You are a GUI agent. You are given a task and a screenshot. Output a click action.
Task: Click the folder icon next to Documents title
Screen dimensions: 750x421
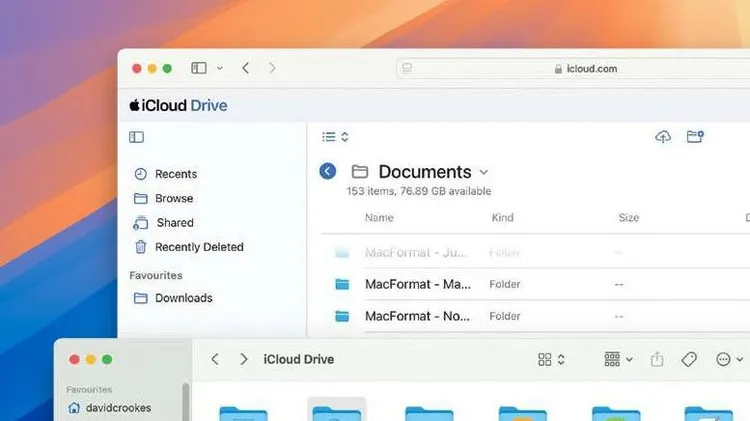tap(360, 171)
